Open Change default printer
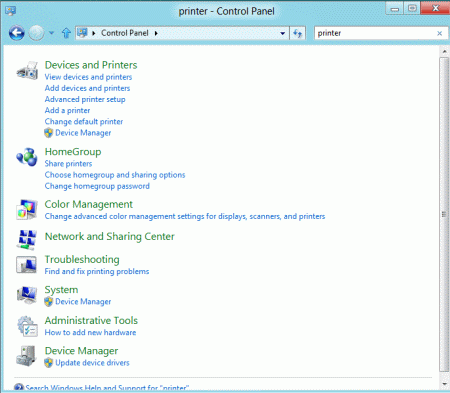The image size is (450, 393). coord(84,122)
